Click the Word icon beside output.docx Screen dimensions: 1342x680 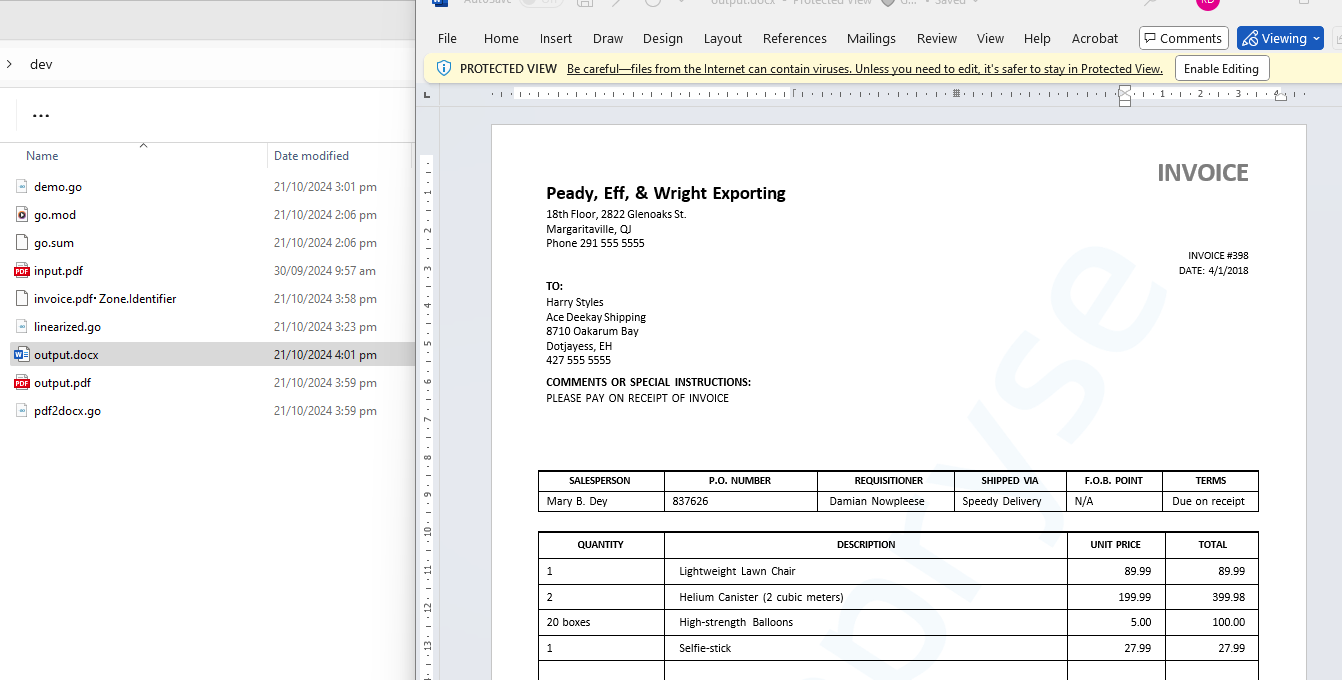(x=21, y=354)
